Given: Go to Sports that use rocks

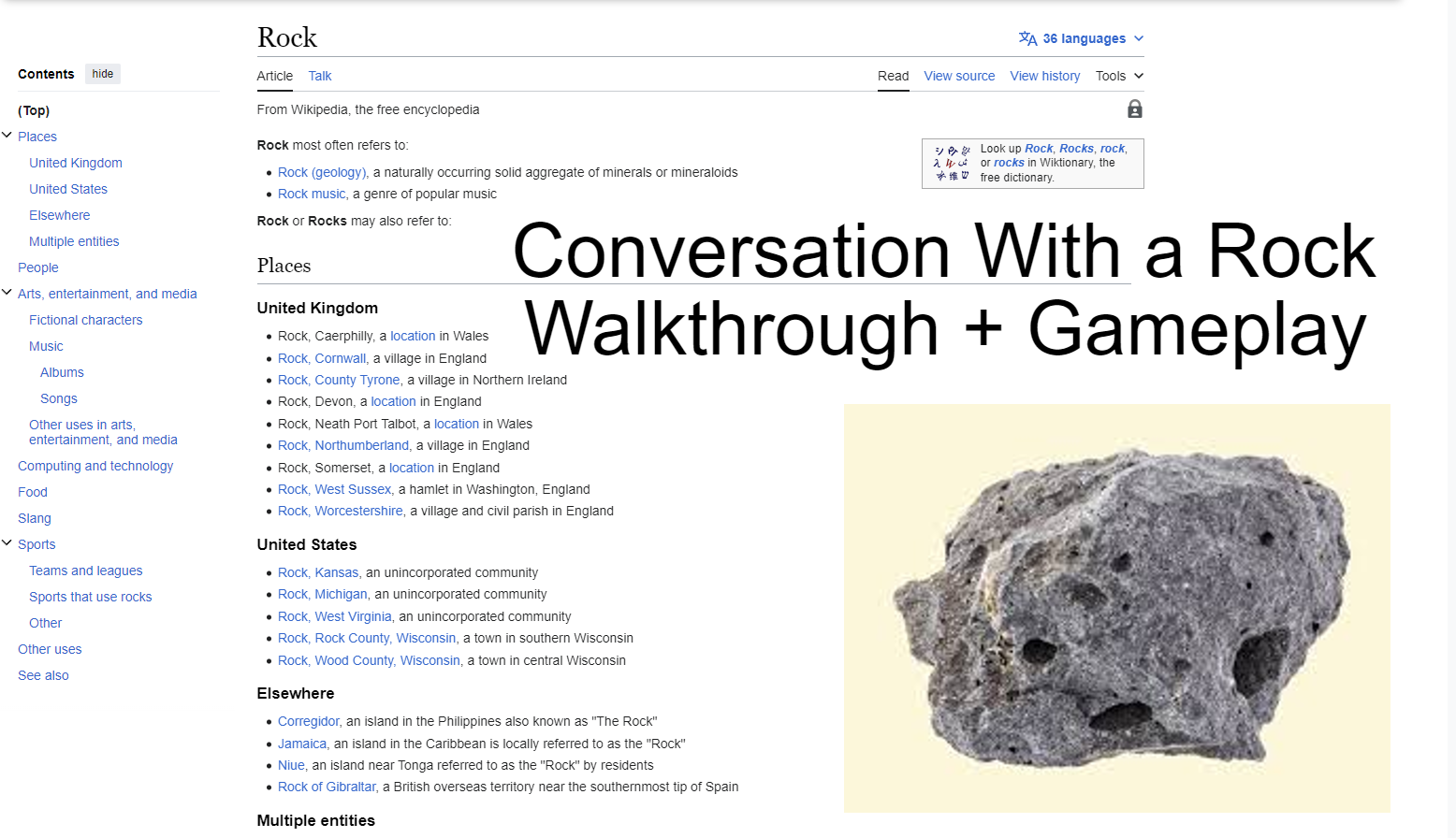Looking at the screenshot, I should [x=90, y=597].
